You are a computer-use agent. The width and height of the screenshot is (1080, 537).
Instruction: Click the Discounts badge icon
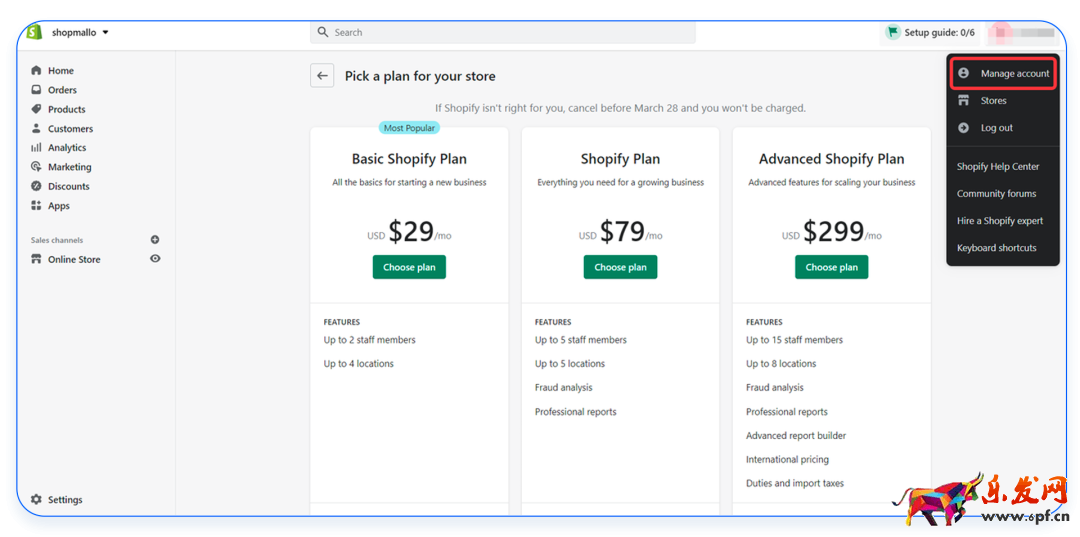[x=37, y=186]
